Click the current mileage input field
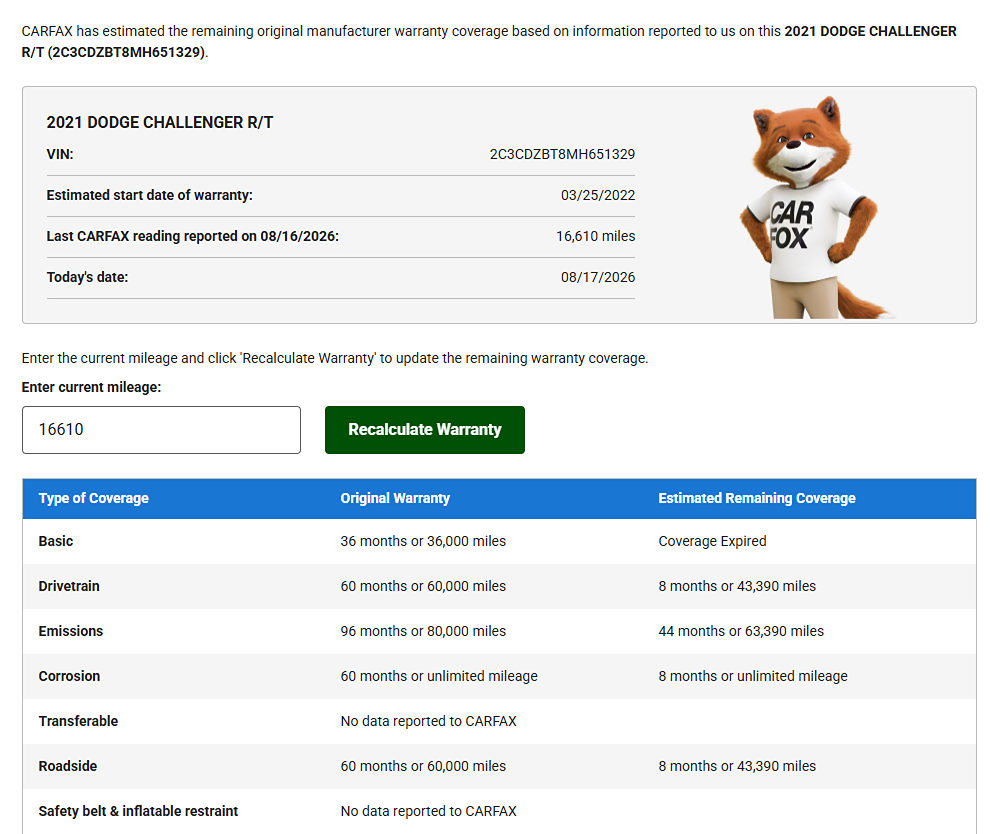 (x=162, y=430)
